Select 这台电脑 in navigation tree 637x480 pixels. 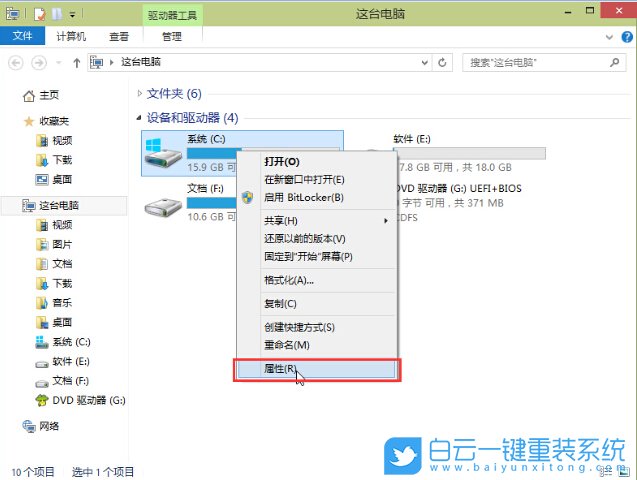(65, 205)
